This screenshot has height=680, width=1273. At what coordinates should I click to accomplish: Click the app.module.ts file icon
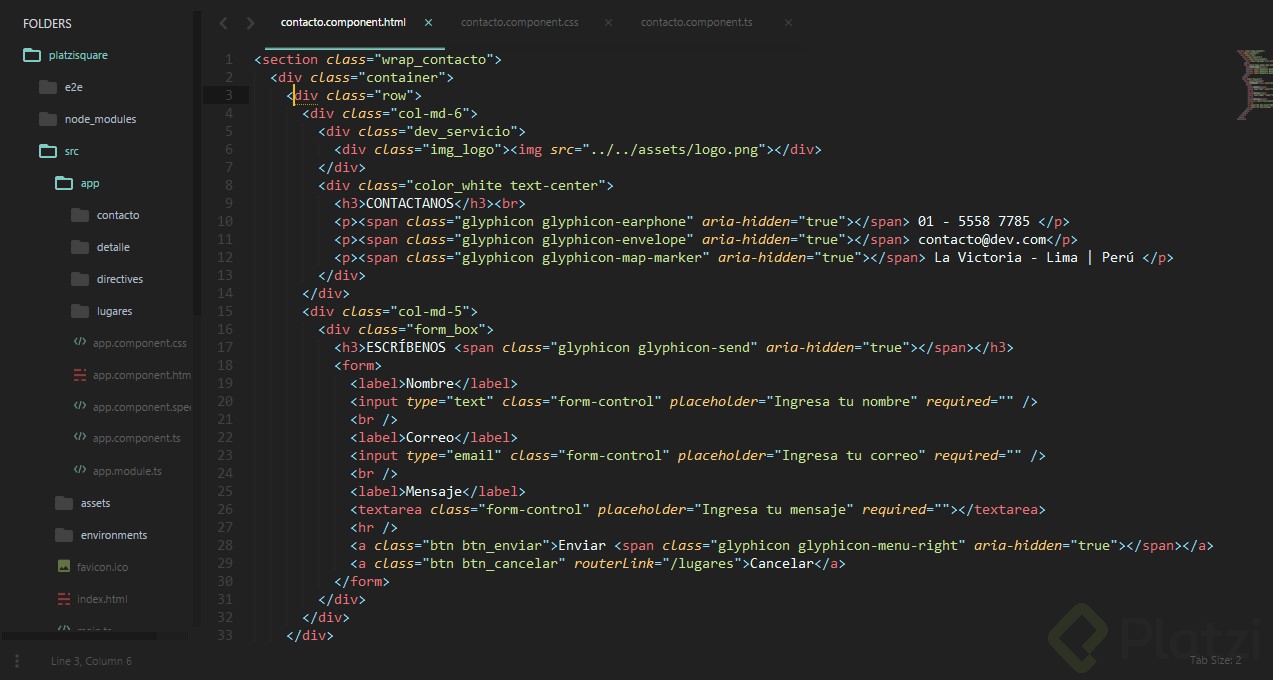click(80, 470)
